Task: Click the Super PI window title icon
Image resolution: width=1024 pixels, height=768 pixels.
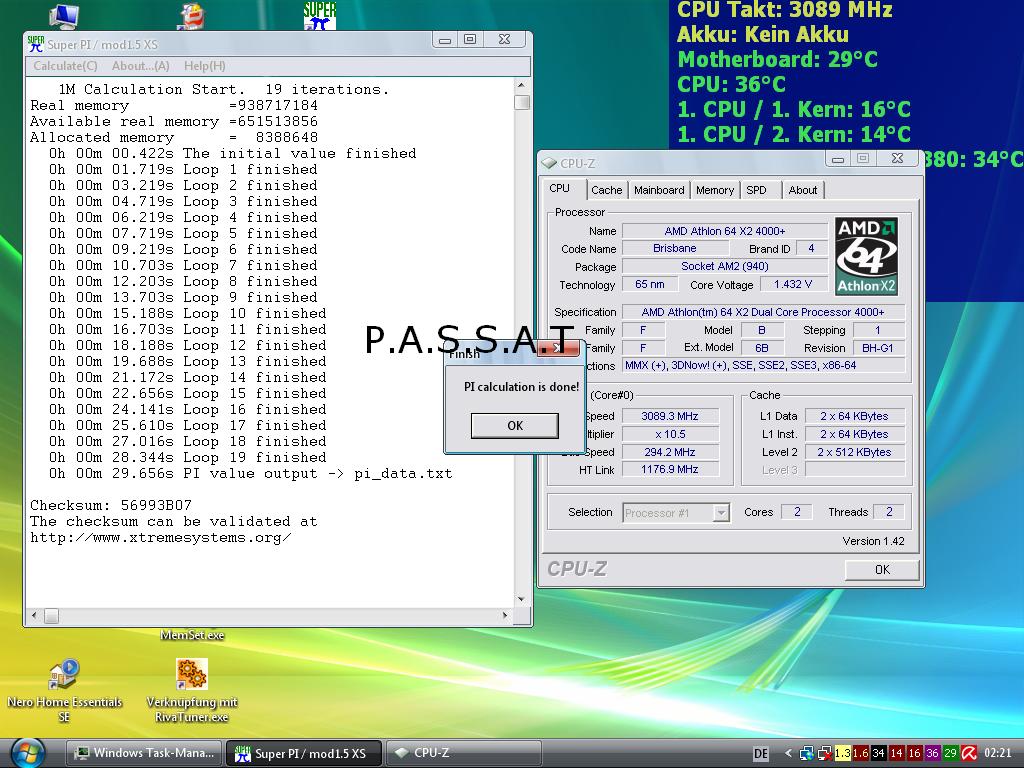Action: [x=35, y=44]
